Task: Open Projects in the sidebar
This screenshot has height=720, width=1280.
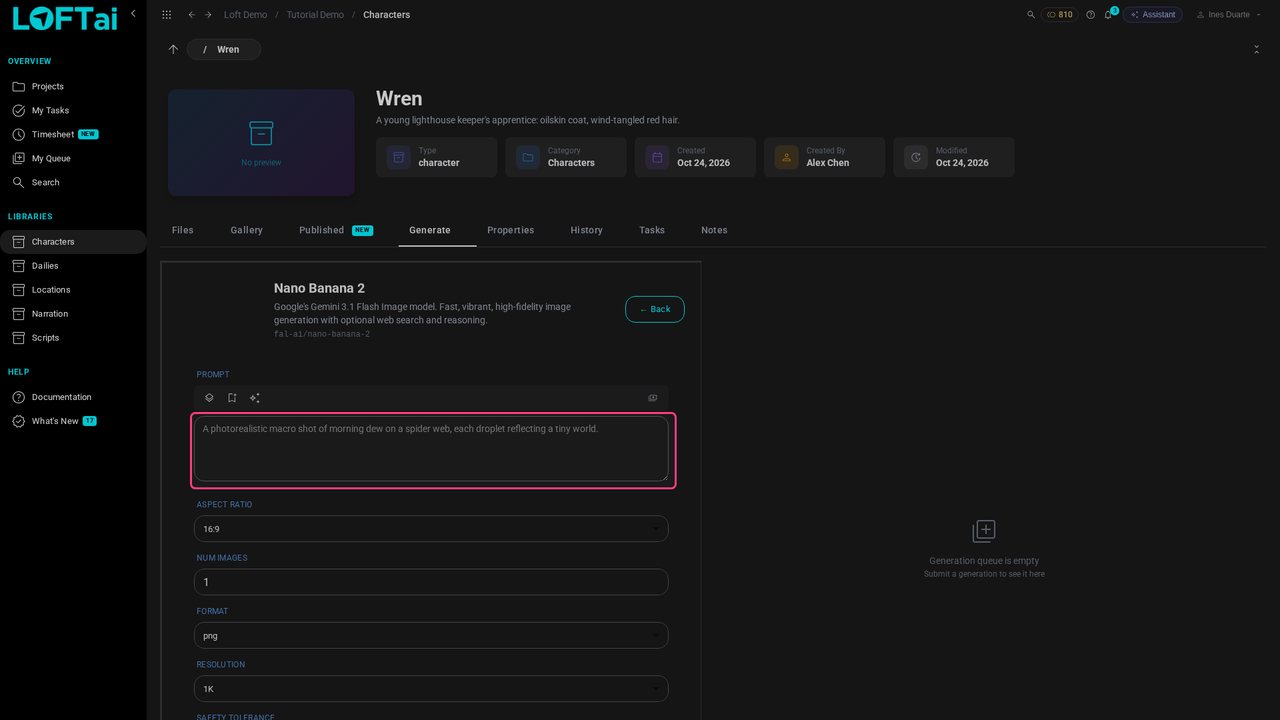Action: coord(73,87)
